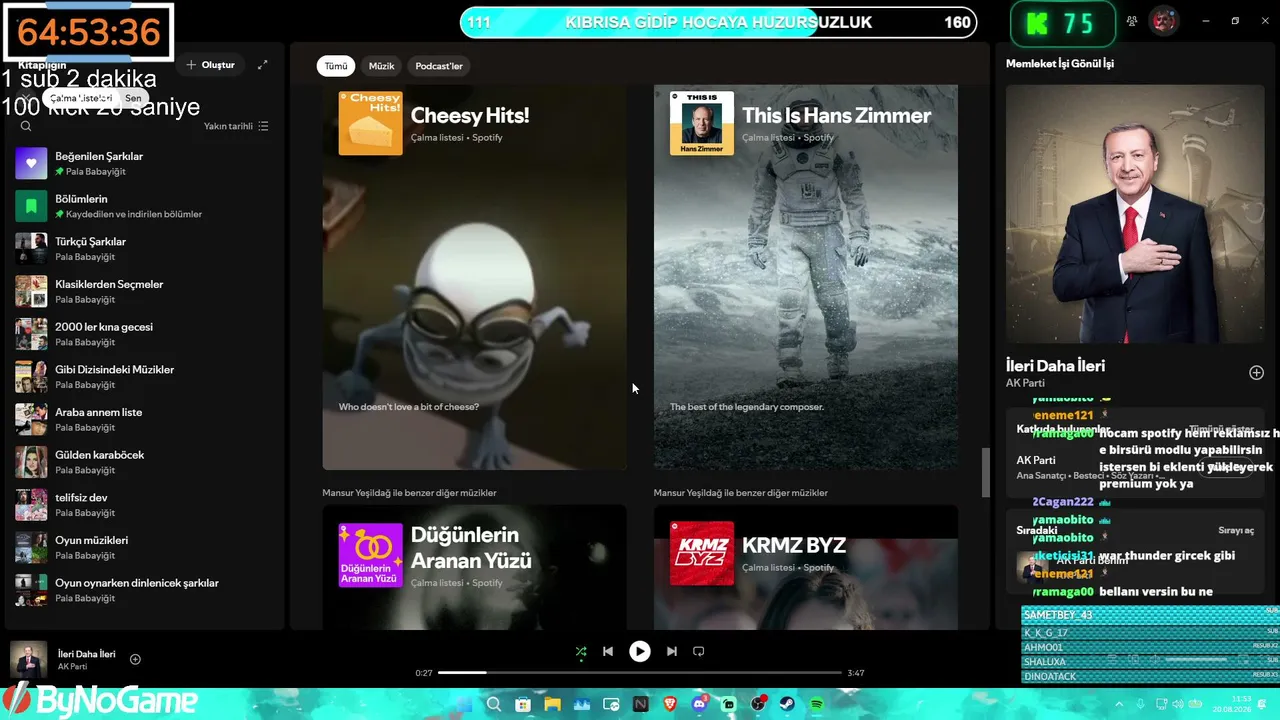The height and width of the screenshot is (720, 1280).
Task: Seek within the song progress bar
Action: pos(640,673)
